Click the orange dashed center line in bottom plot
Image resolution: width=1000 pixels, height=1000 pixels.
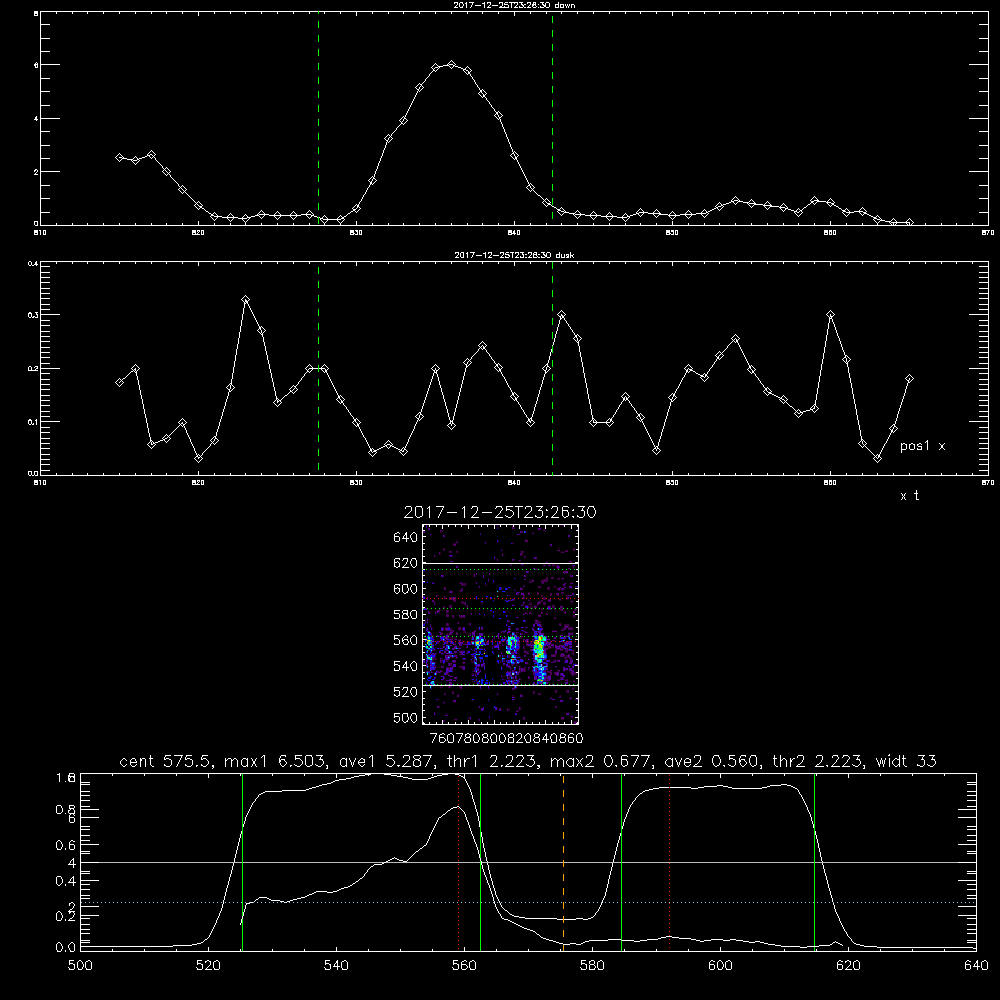tap(563, 861)
